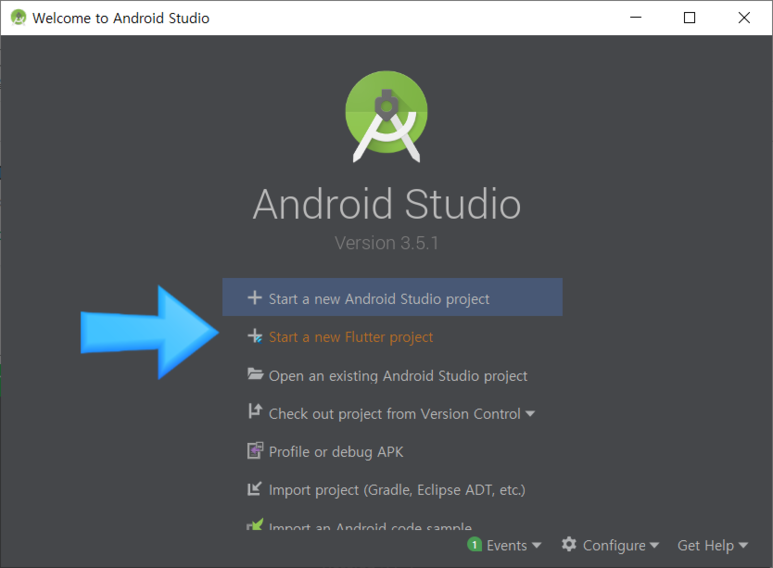Image resolution: width=773 pixels, height=568 pixels.
Task: Click the Version 3.5.1 text
Action: (x=386, y=243)
